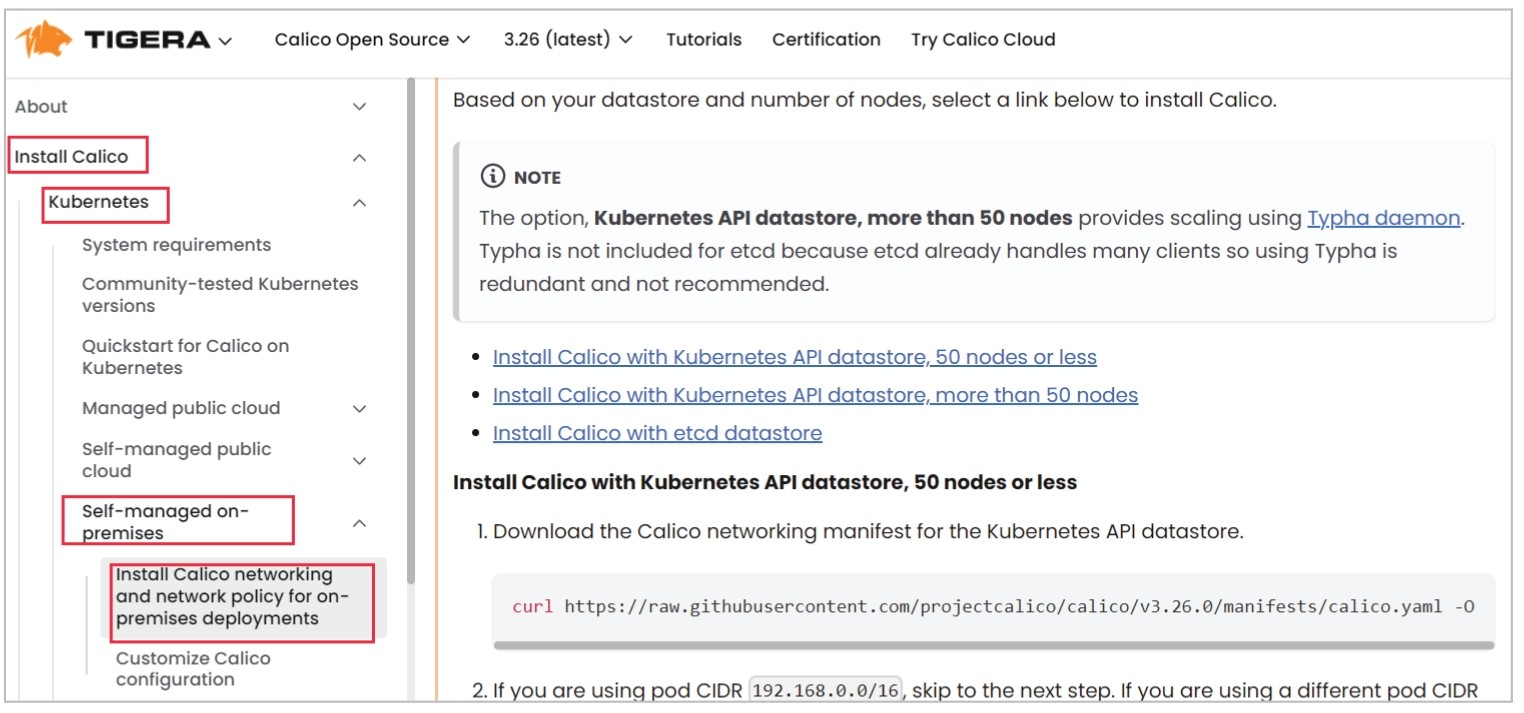The height and width of the screenshot is (713, 1524).
Task: Open the Tigera dropdown chevron
Action: pyautogui.click(x=225, y=41)
